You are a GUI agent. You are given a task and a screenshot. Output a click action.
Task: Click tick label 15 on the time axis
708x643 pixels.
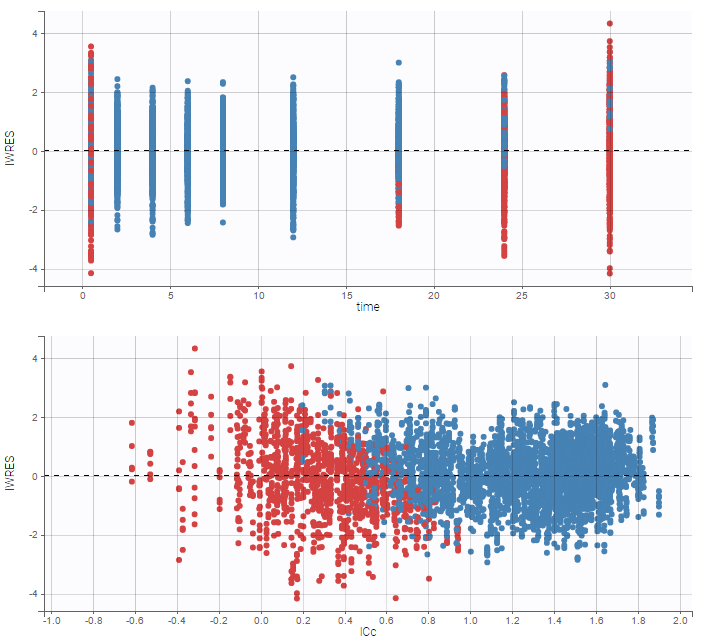346,296
